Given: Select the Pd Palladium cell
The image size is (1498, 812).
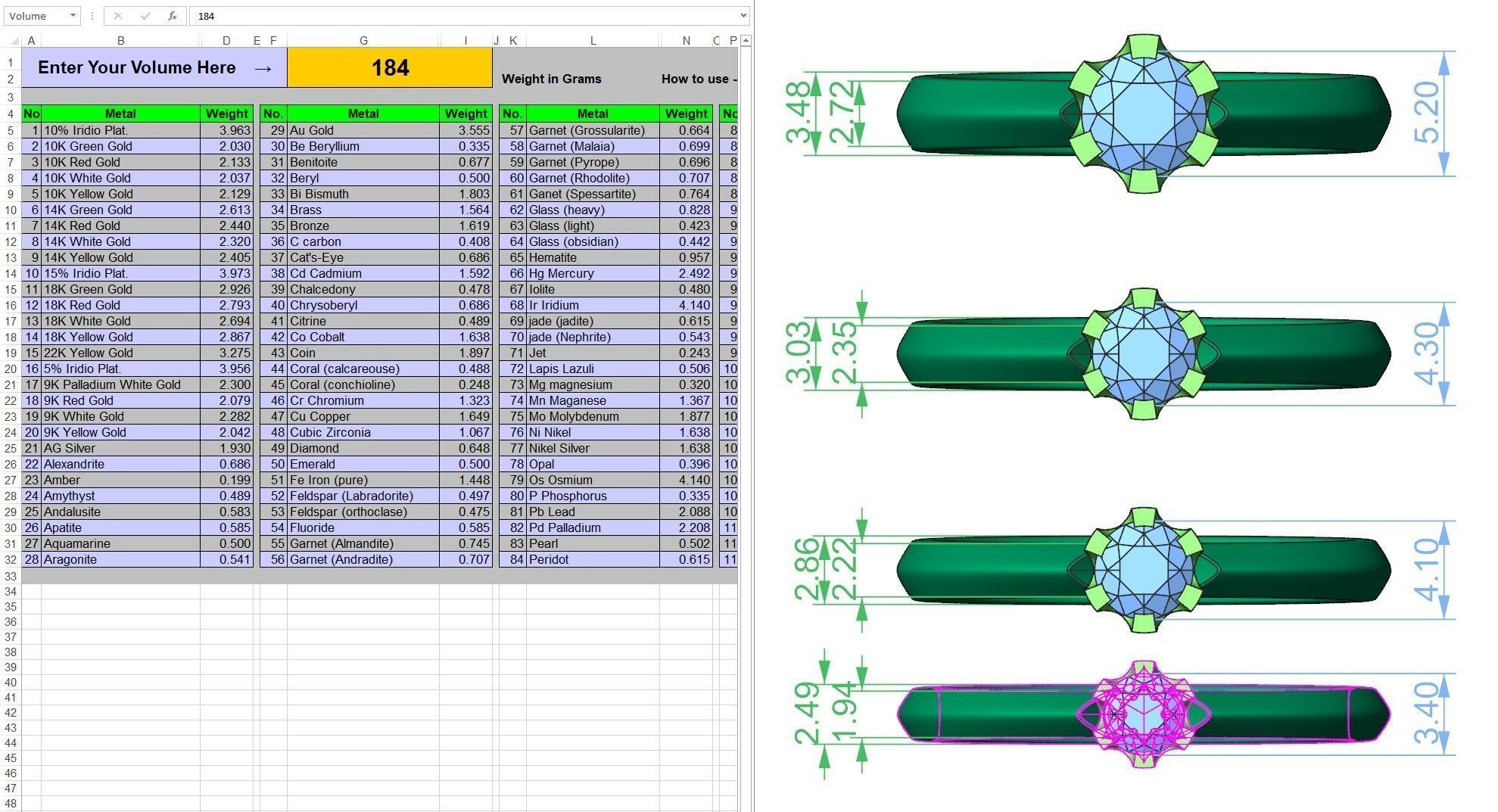Looking at the screenshot, I should click(593, 527).
